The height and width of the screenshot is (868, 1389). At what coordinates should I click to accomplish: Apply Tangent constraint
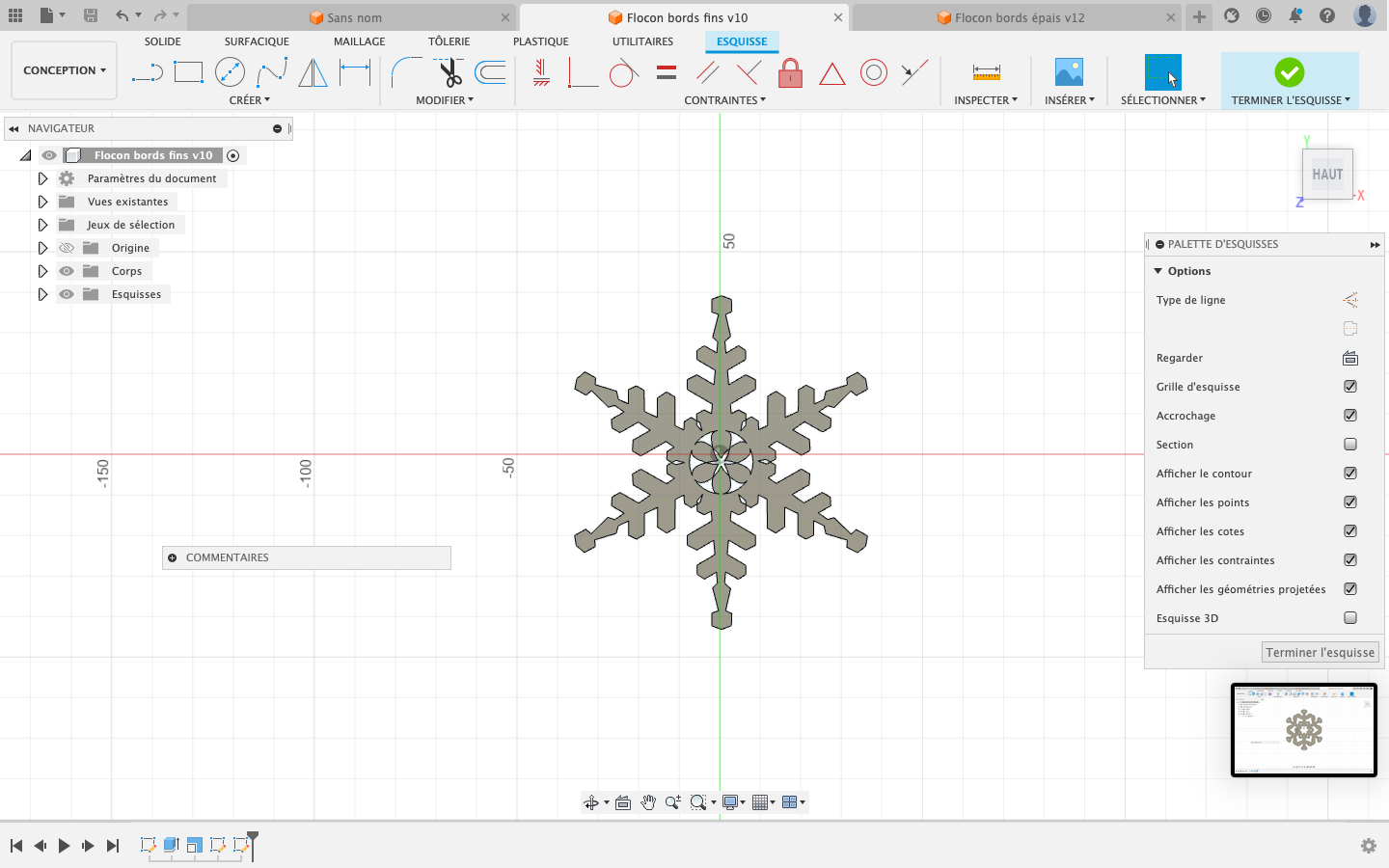624,72
